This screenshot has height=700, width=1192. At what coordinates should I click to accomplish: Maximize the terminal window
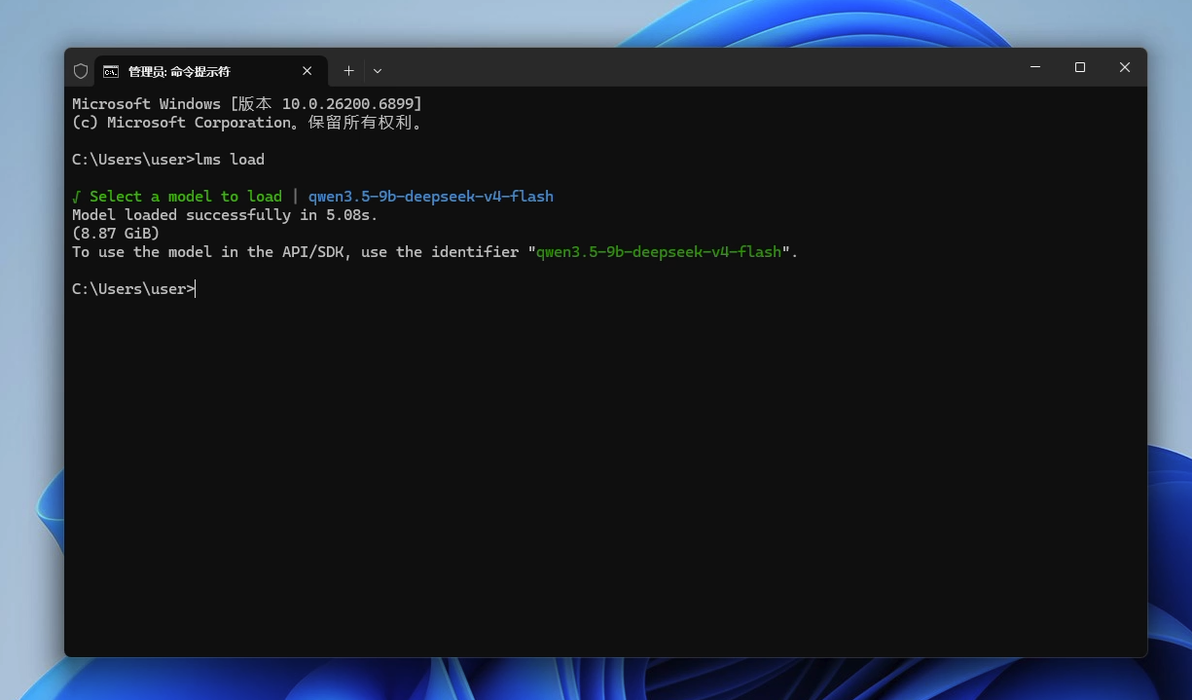[x=1079, y=67]
